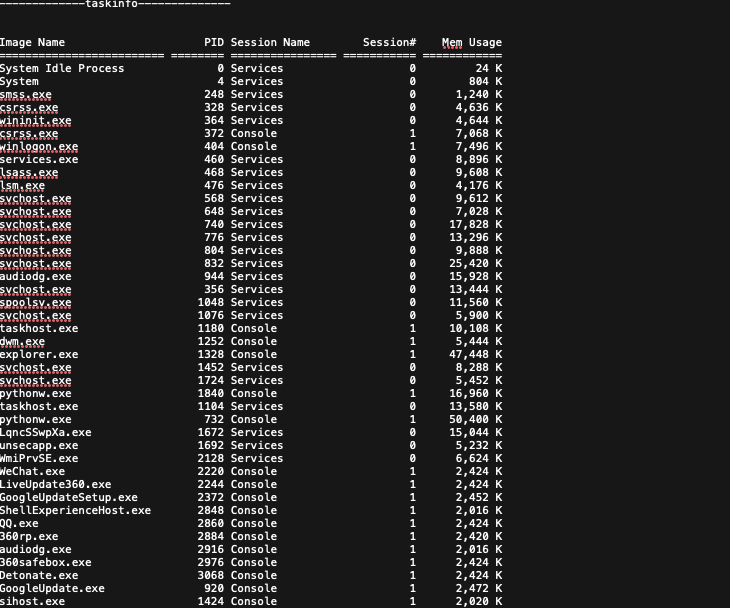Click 'services.exe' in the list
730x608 pixels.
tap(39, 160)
